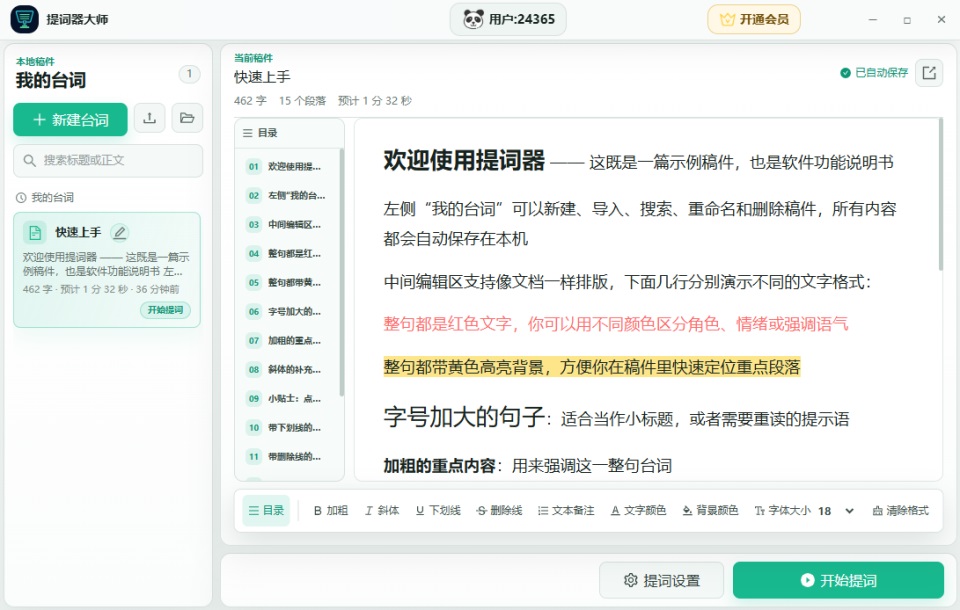The width and height of the screenshot is (960, 610).
Task: Open 提词设置 settings button
Action: tap(661, 580)
